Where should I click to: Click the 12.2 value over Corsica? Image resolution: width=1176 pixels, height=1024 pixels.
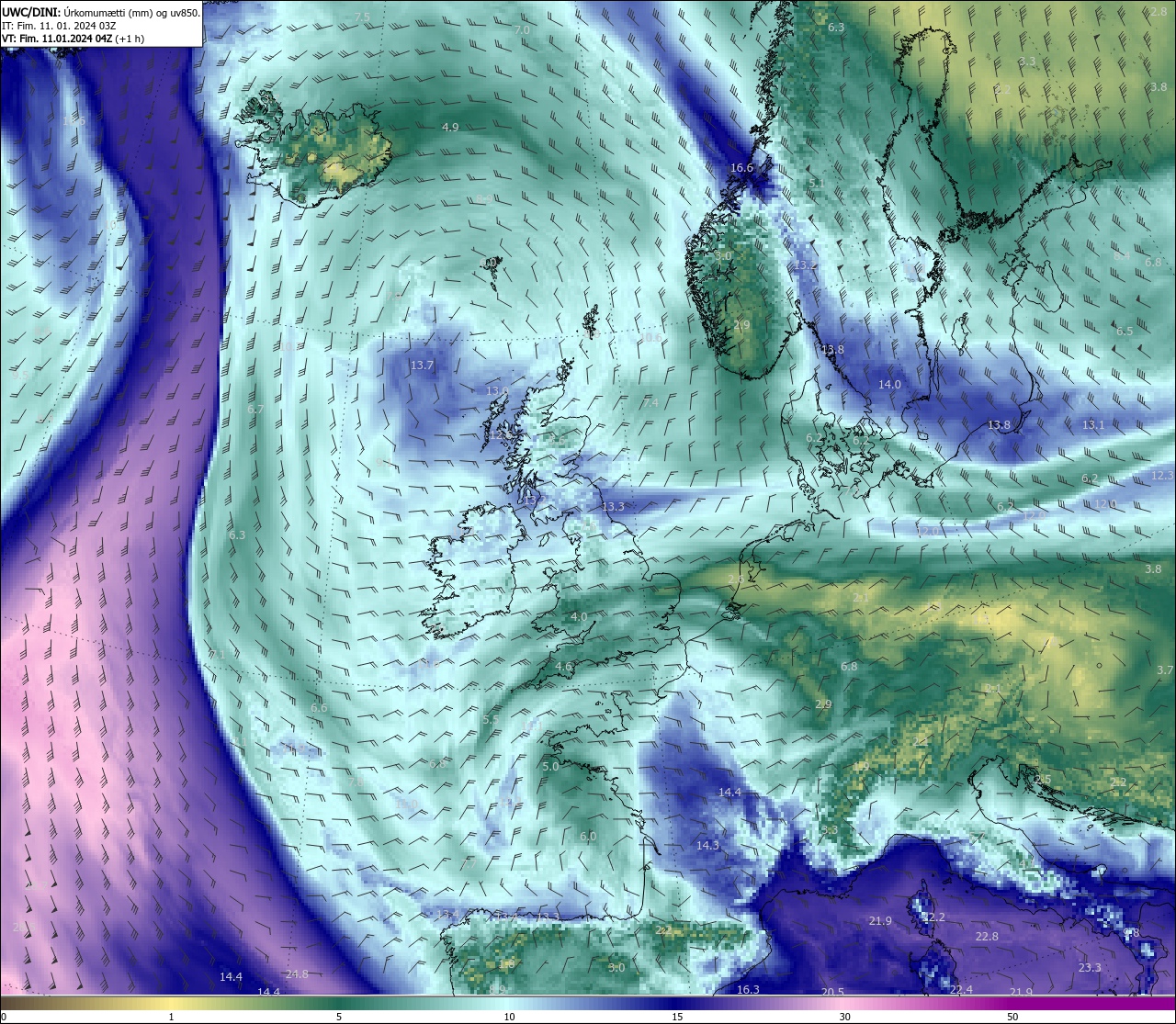[x=933, y=917]
